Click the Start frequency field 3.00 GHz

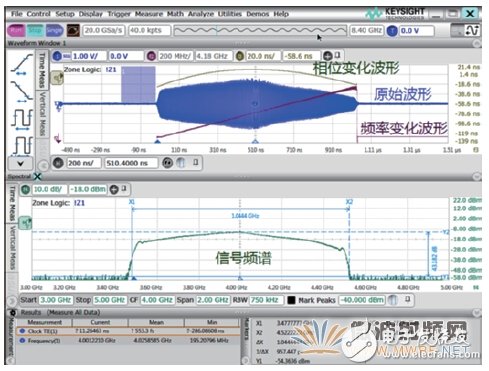tap(56, 300)
